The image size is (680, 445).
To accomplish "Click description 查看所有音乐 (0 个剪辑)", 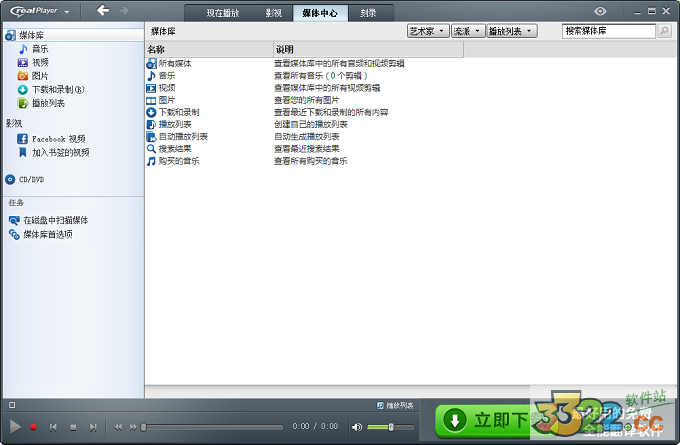I will [x=320, y=76].
